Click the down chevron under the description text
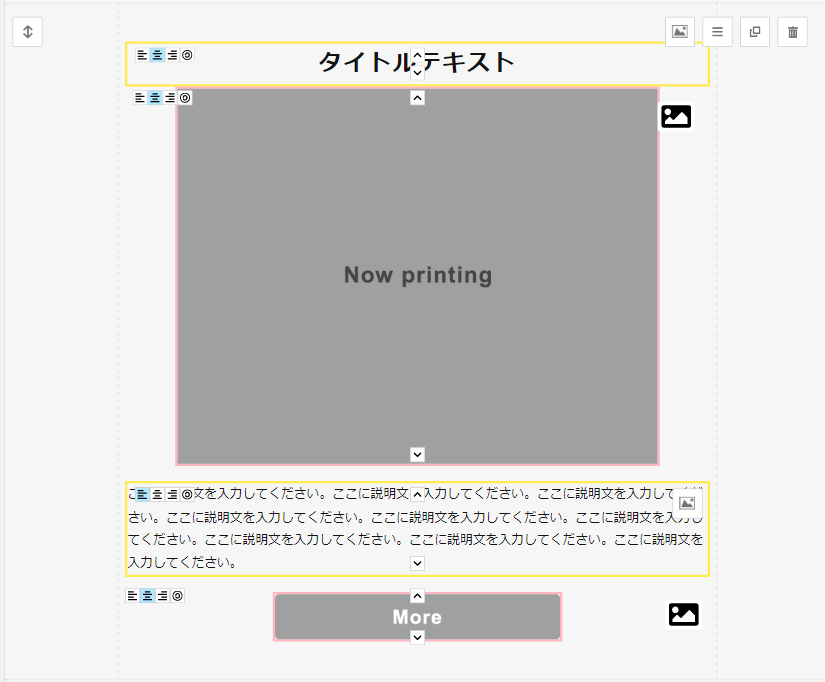The image size is (825, 682). pyautogui.click(x=418, y=564)
